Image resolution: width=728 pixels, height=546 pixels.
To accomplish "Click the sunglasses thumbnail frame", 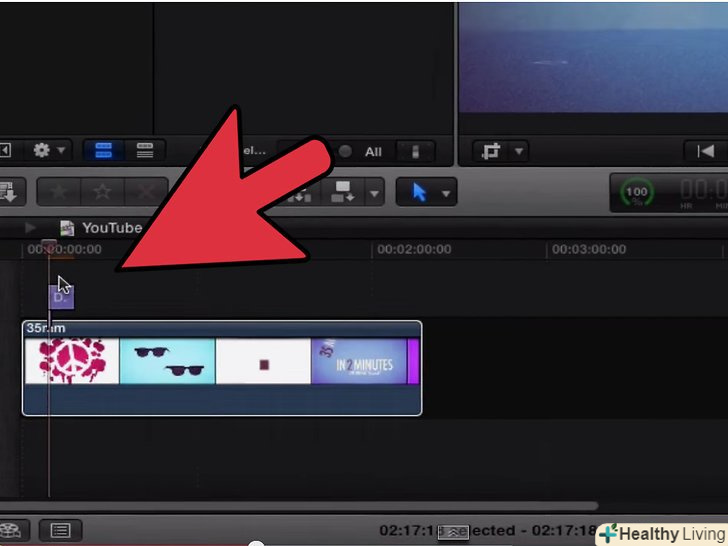I will [x=168, y=361].
